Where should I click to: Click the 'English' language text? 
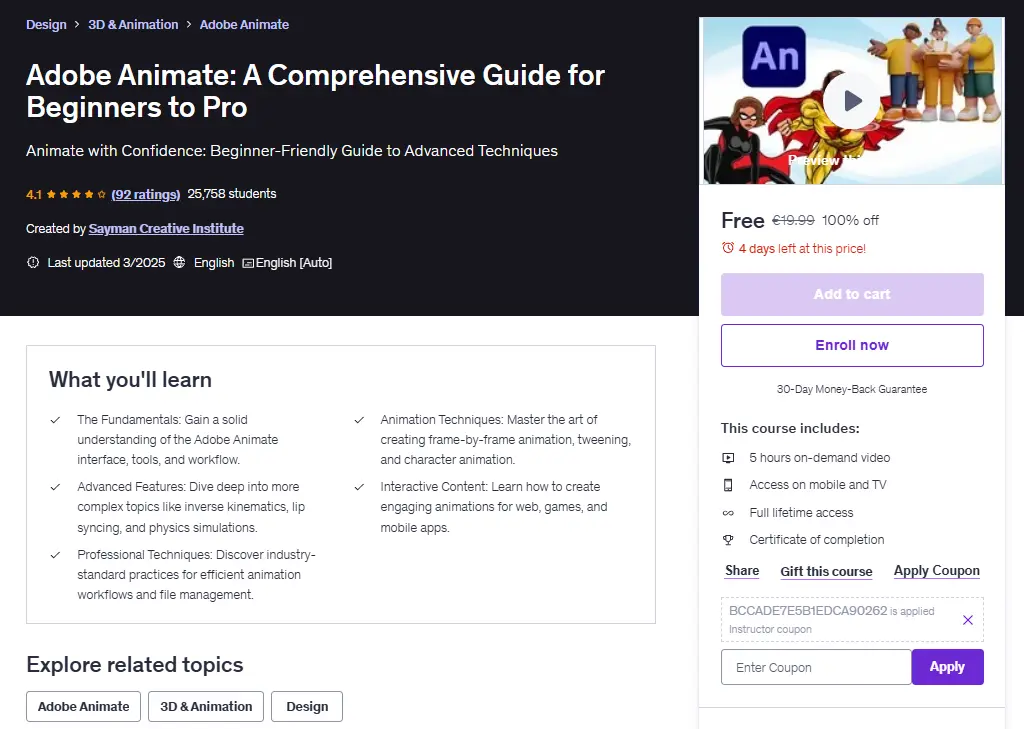214,263
